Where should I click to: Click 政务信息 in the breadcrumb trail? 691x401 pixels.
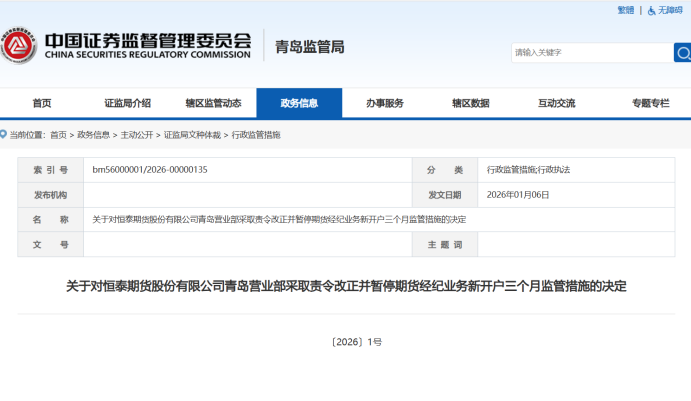(94, 134)
